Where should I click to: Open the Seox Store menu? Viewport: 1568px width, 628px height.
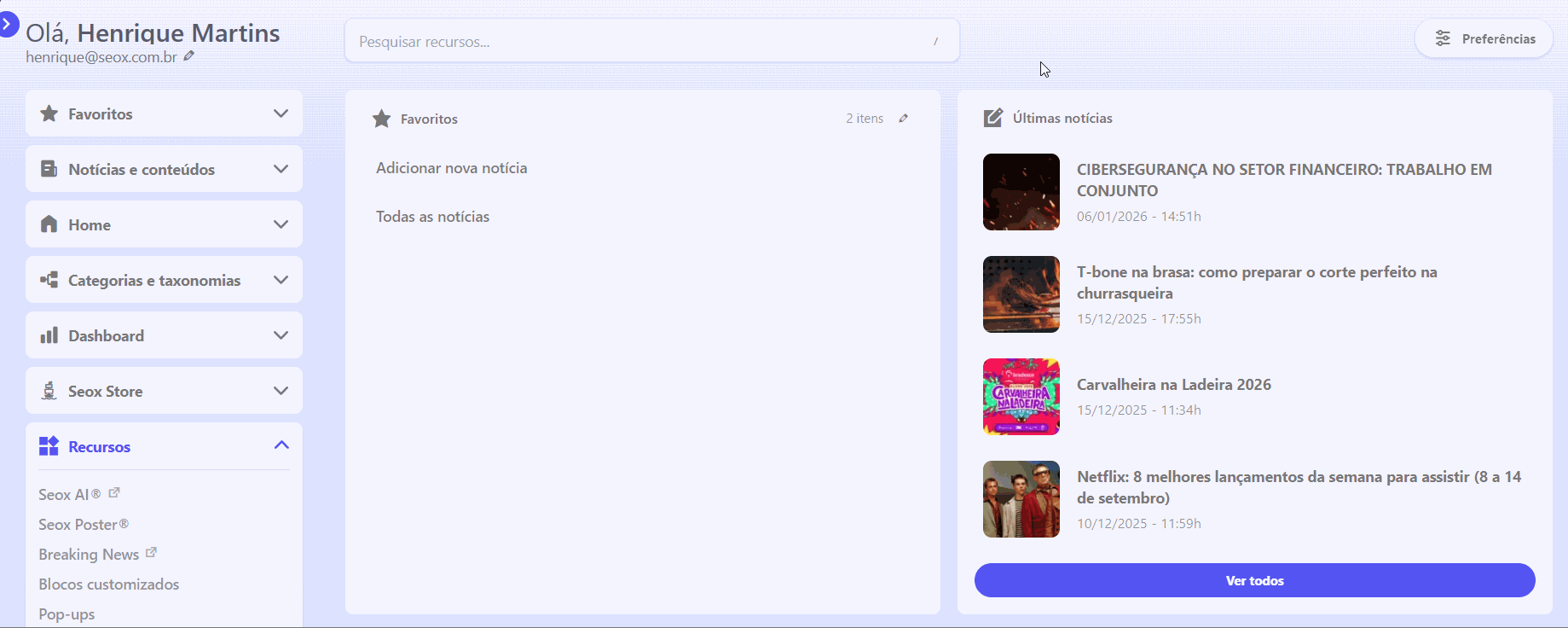[x=281, y=391]
